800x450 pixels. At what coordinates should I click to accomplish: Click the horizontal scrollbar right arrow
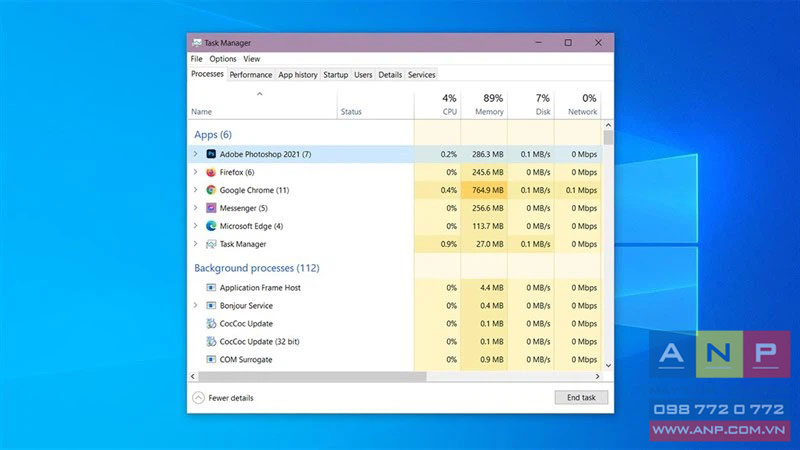click(x=597, y=377)
